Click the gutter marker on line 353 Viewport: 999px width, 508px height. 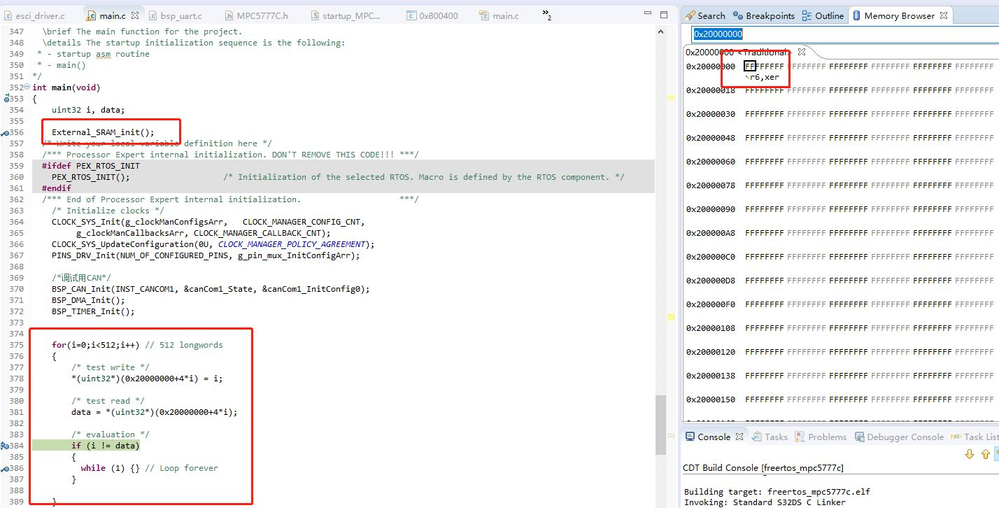[x=6, y=99]
